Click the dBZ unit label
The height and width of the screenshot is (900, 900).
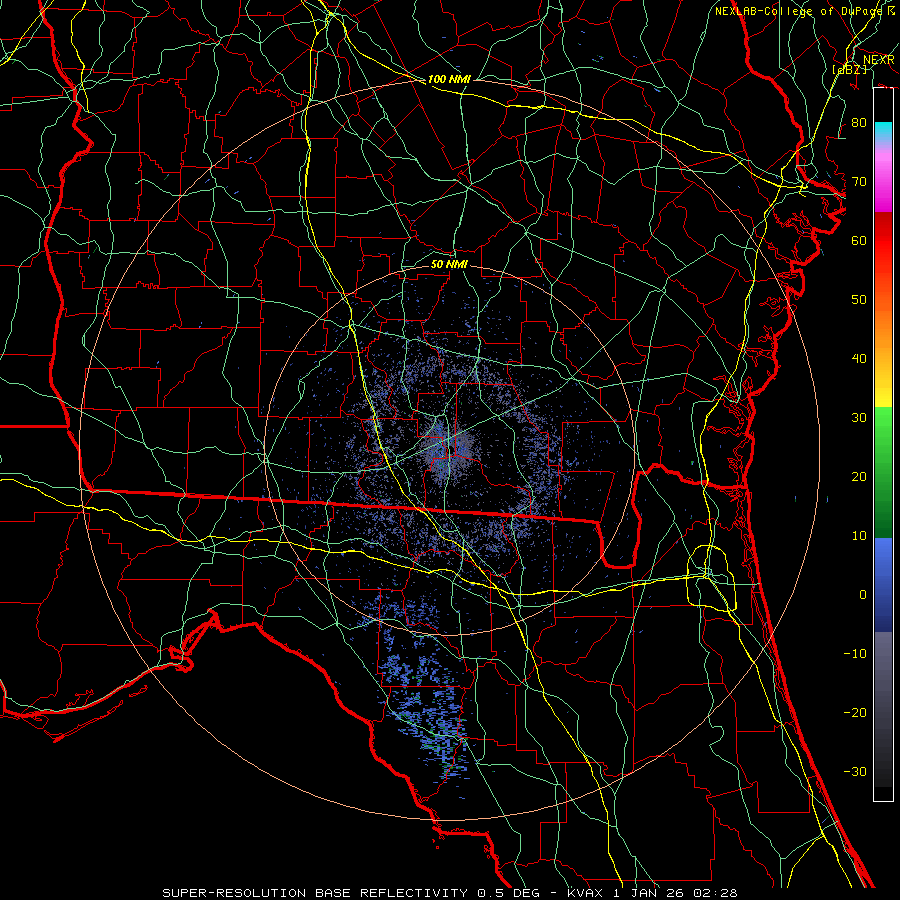tap(849, 69)
